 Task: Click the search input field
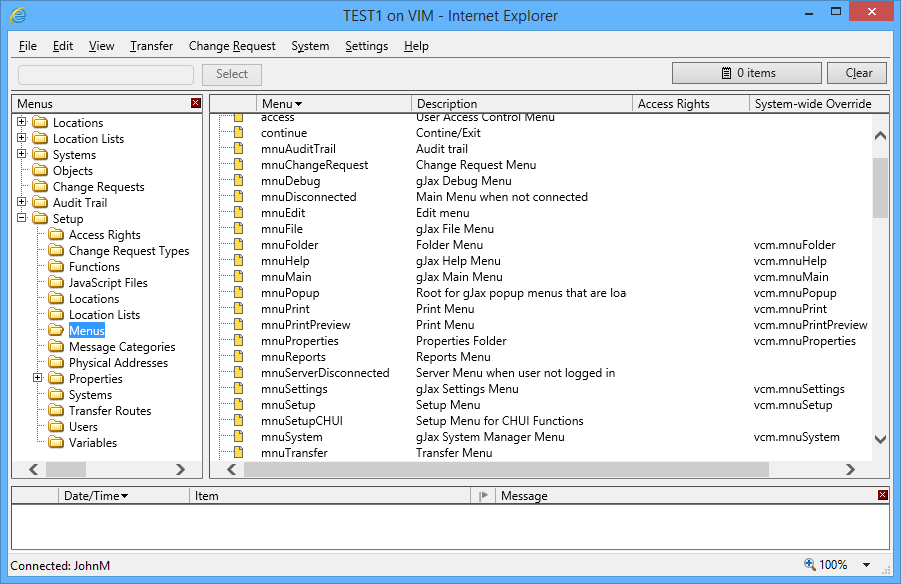pyautogui.click(x=106, y=74)
